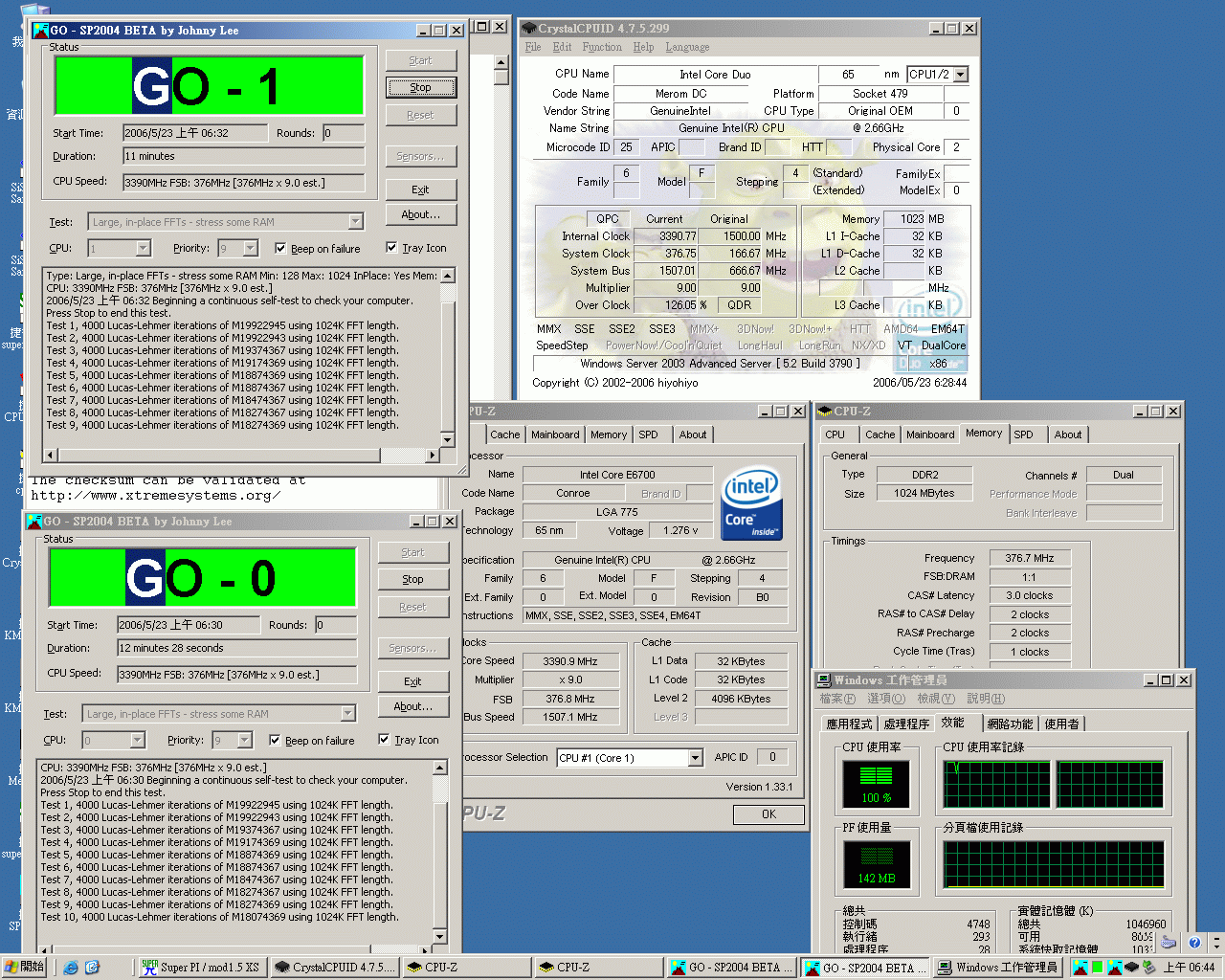
Task: Open the Function menu in CrystalCPUID
Action: 601,47
